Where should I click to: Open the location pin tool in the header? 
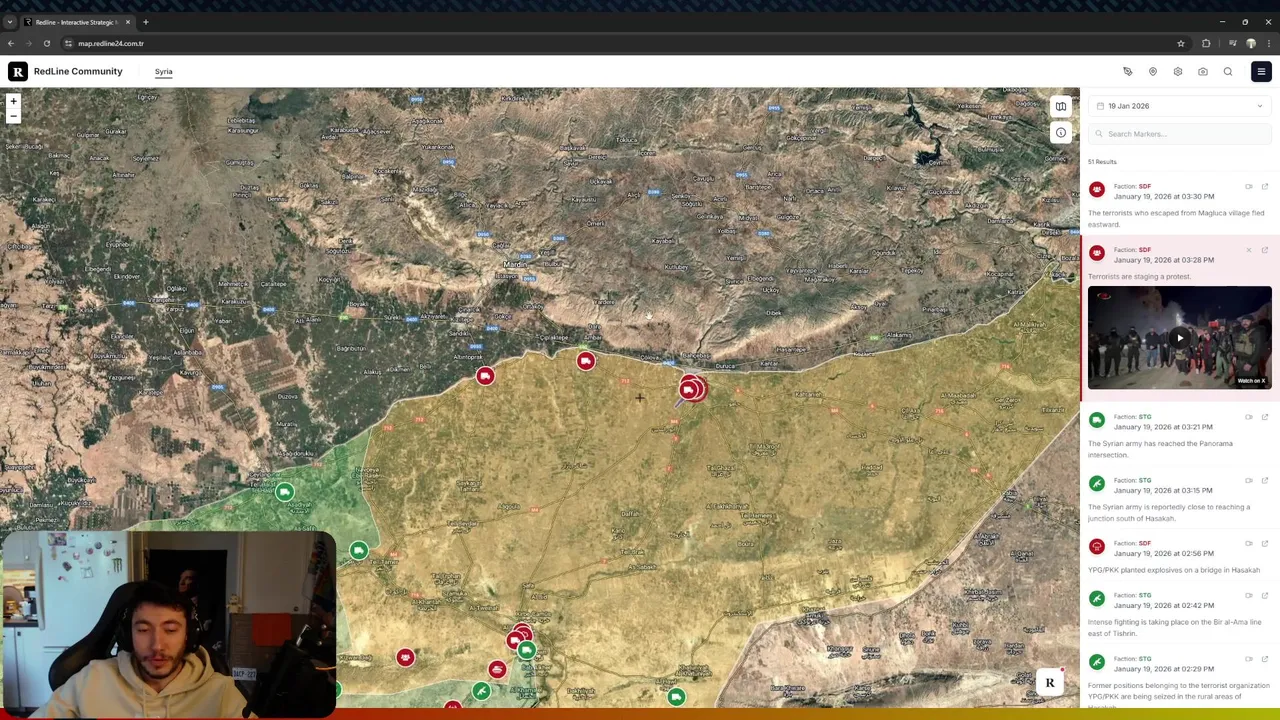point(1153,72)
